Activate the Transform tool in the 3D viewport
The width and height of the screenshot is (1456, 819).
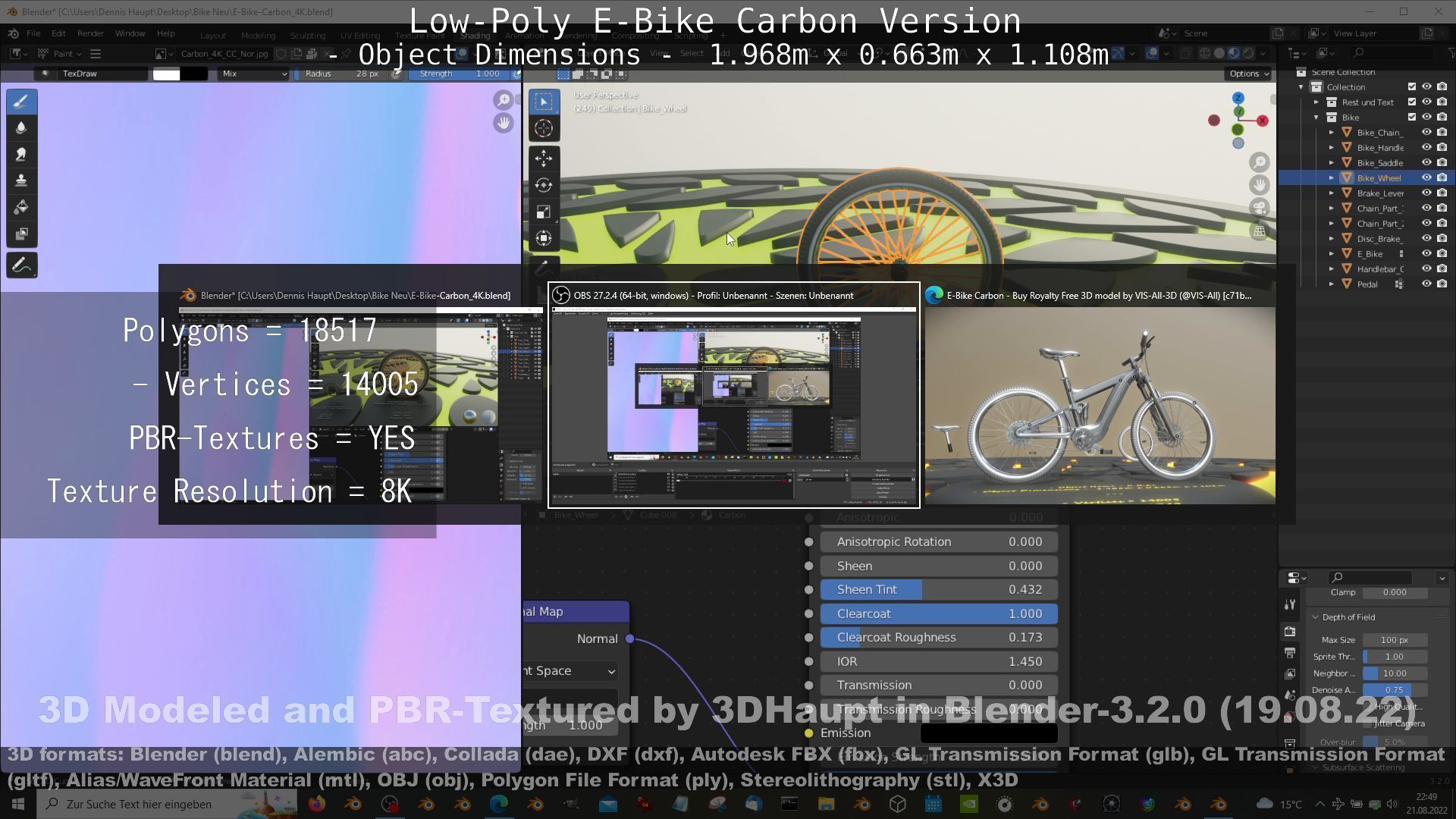[544, 238]
